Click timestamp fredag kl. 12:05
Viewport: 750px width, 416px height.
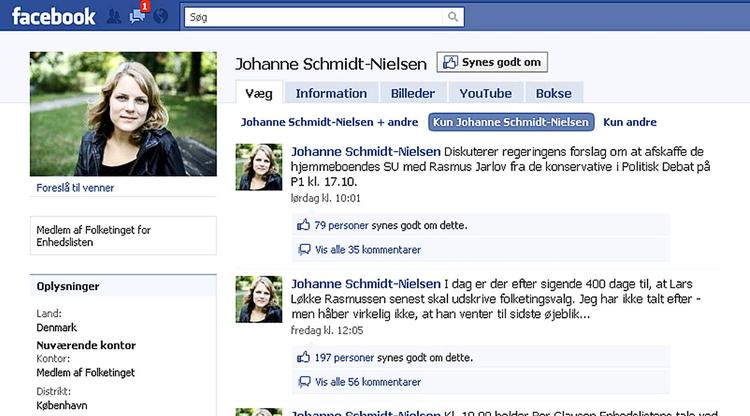[x=327, y=330]
